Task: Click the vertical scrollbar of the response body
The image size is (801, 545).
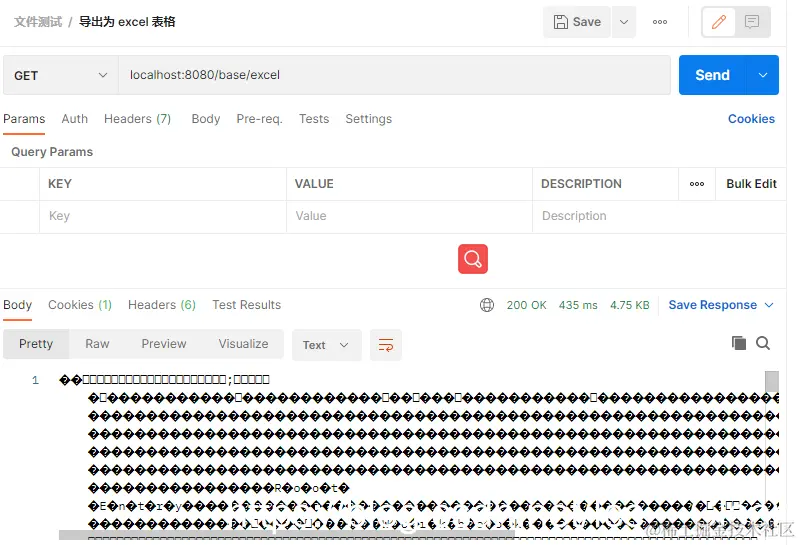Action: (771, 381)
